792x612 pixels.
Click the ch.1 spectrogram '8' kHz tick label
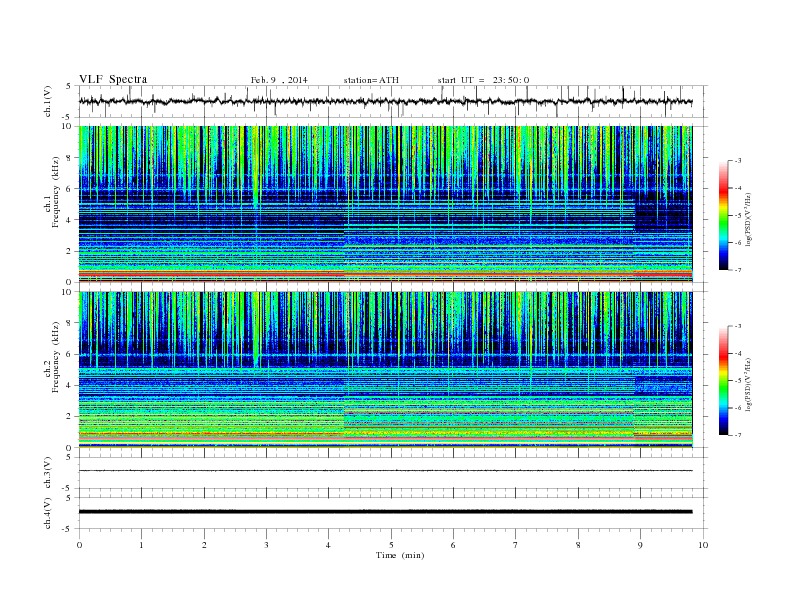(70, 158)
